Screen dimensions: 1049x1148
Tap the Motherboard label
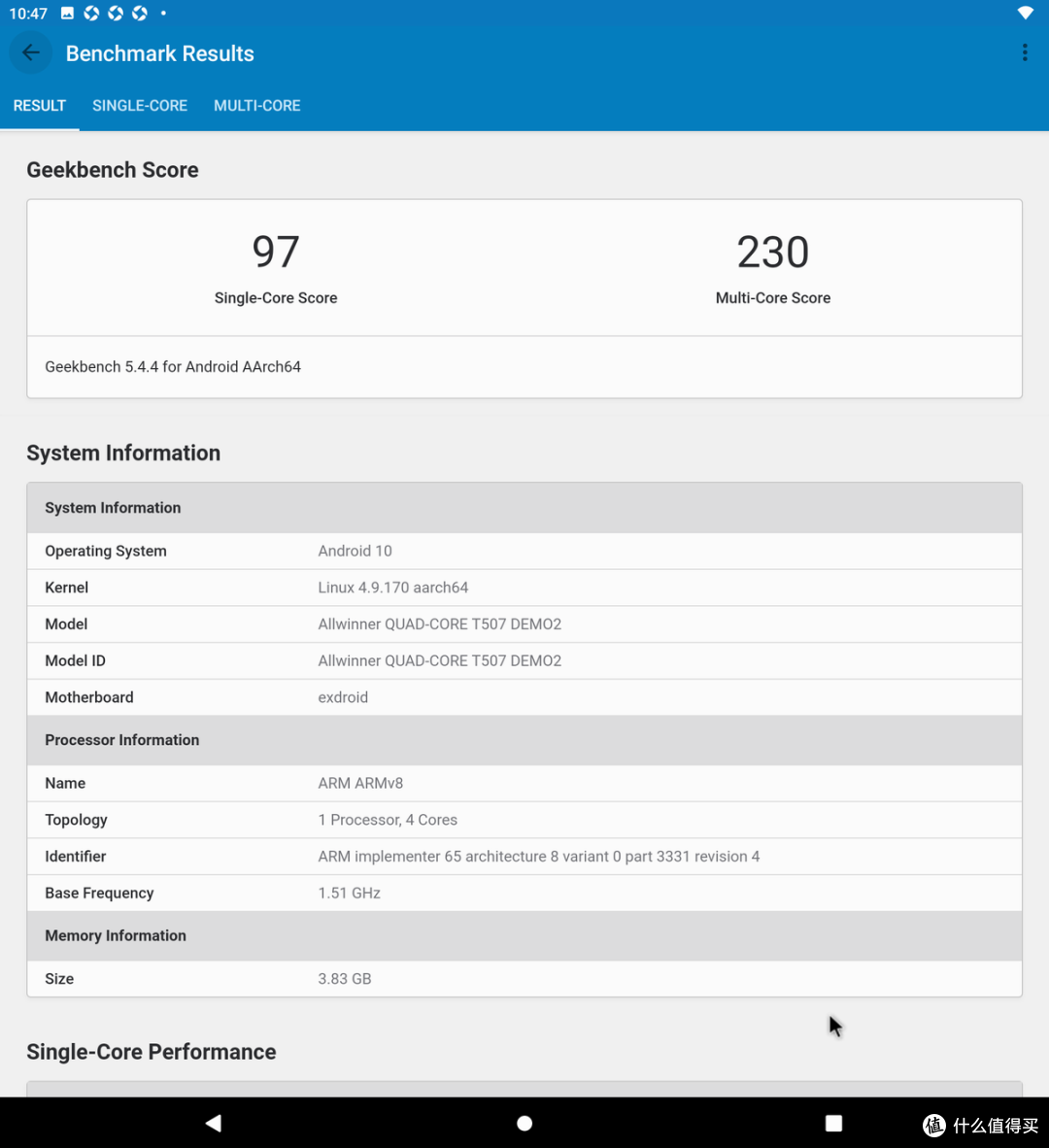click(89, 697)
